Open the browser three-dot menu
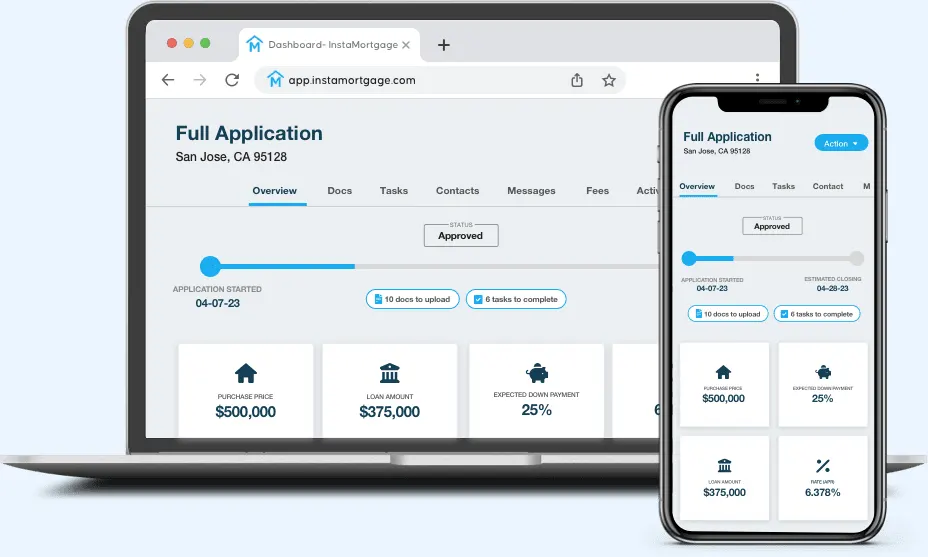The width and height of the screenshot is (928, 557). pos(757,78)
